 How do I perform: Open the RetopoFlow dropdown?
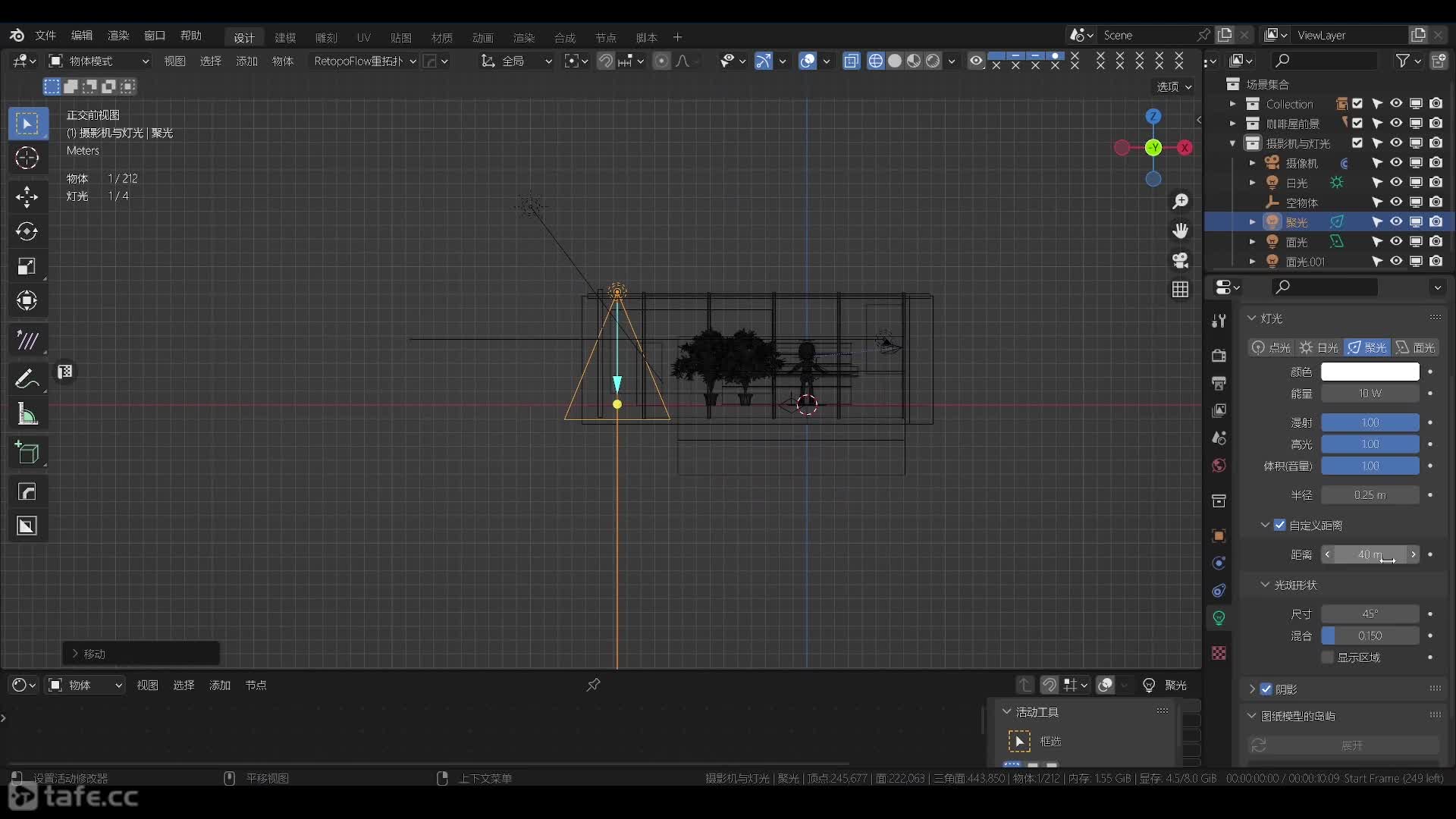pos(365,61)
